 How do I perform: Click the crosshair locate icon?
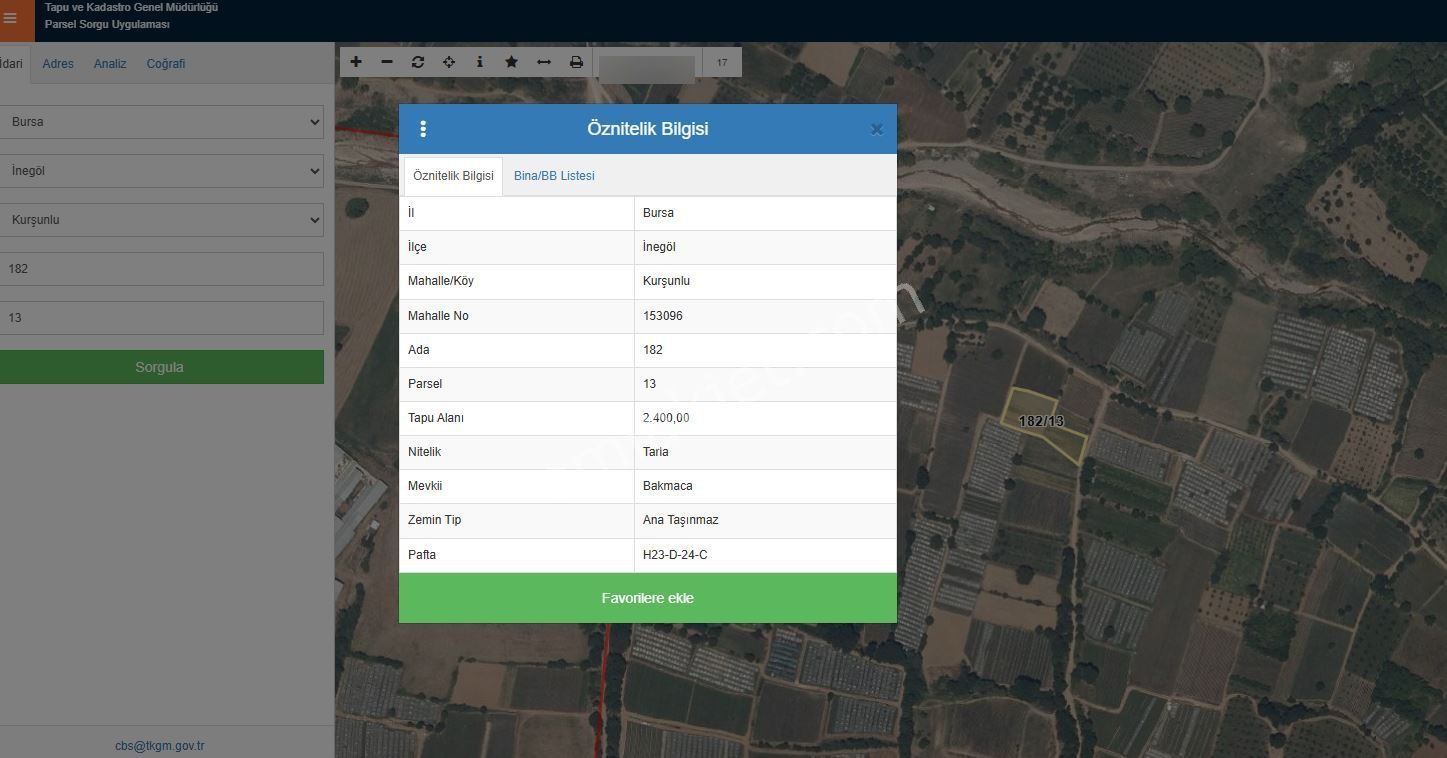click(x=449, y=62)
